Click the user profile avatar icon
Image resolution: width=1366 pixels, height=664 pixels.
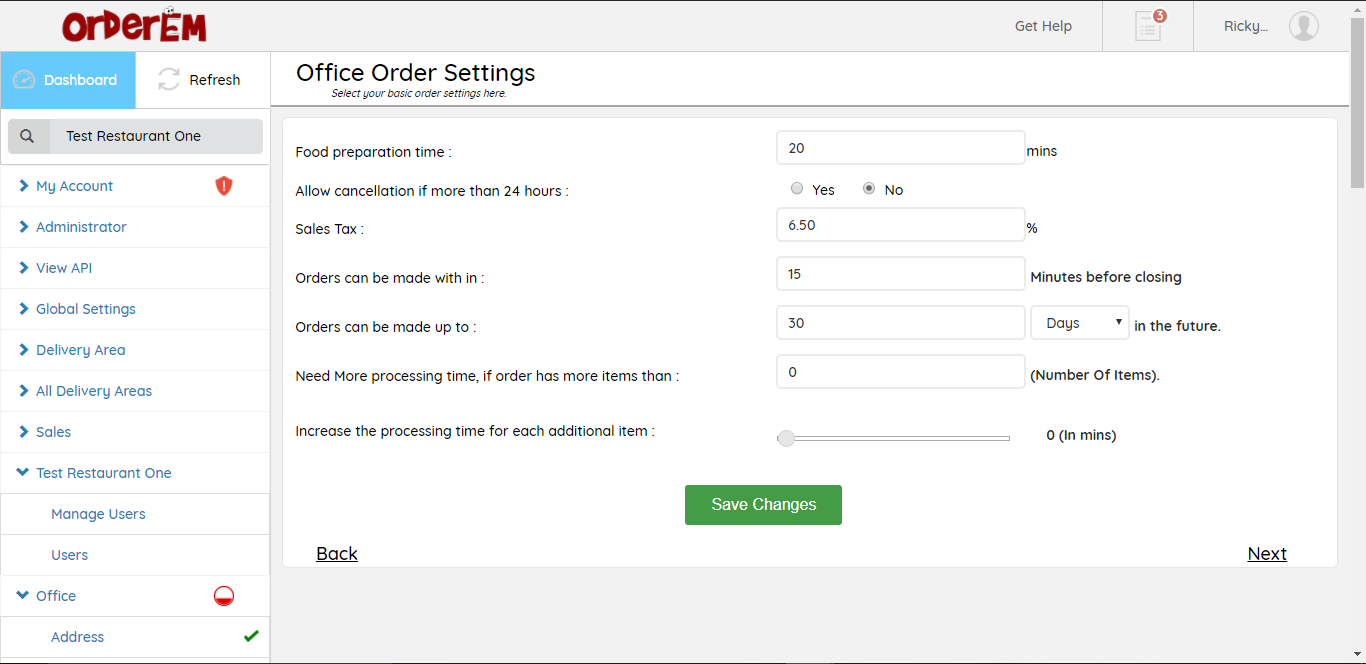(x=1303, y=26)
